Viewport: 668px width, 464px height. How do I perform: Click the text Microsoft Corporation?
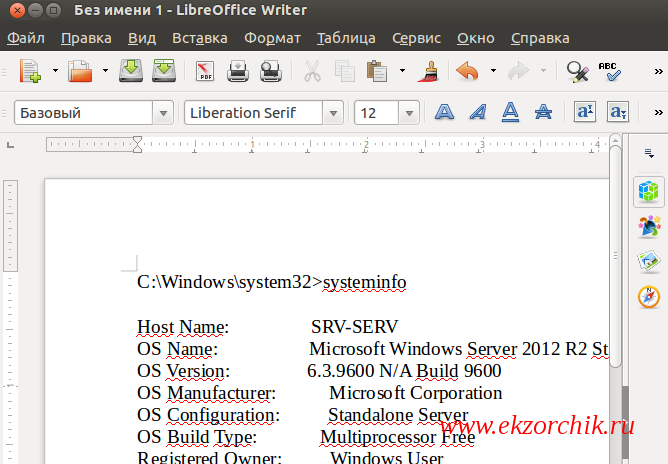(x=416, y=393)
